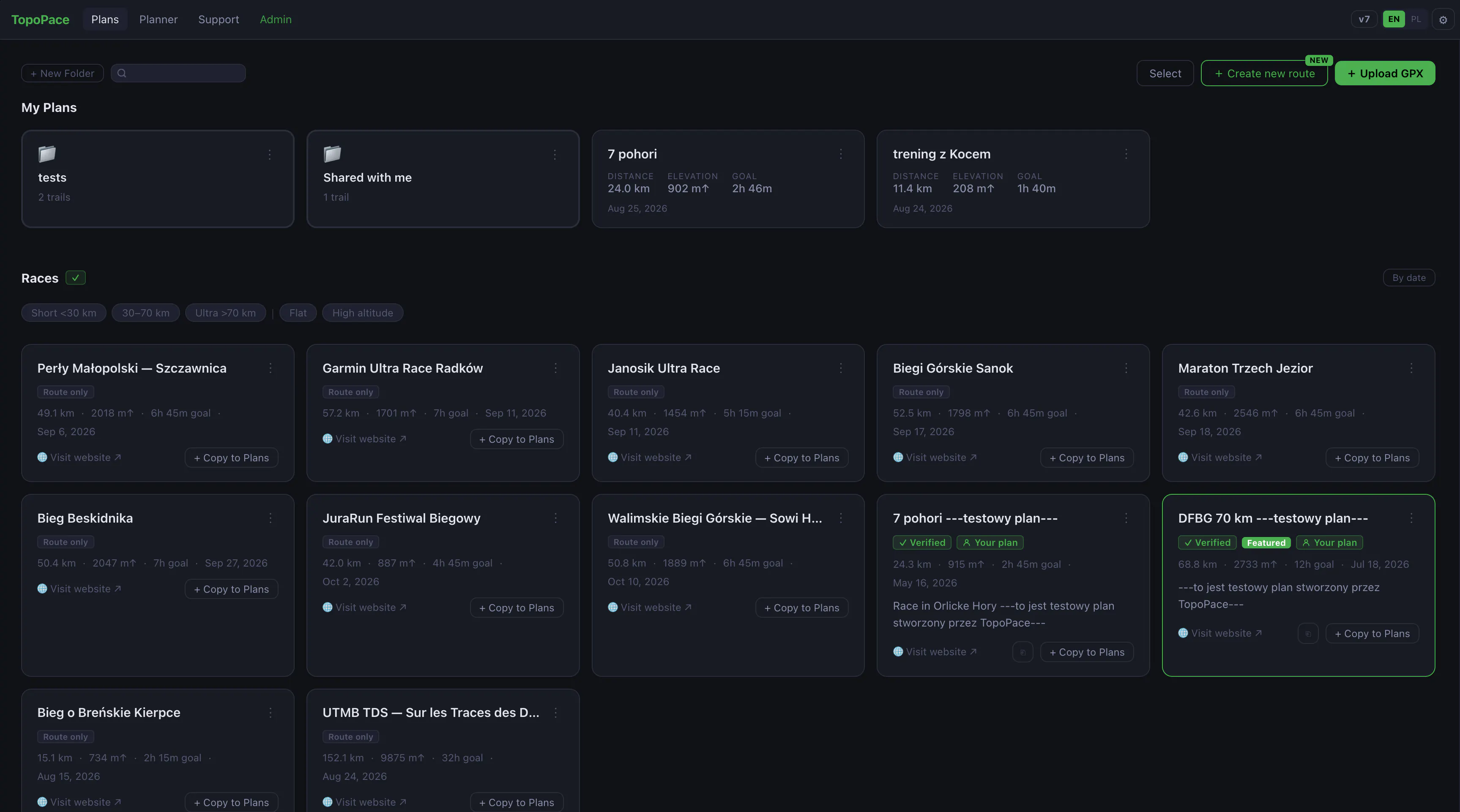Open three-dot menu on DFBG 70 km card
Viewport: 1460px width, 812px height.
coord(1411,518)
